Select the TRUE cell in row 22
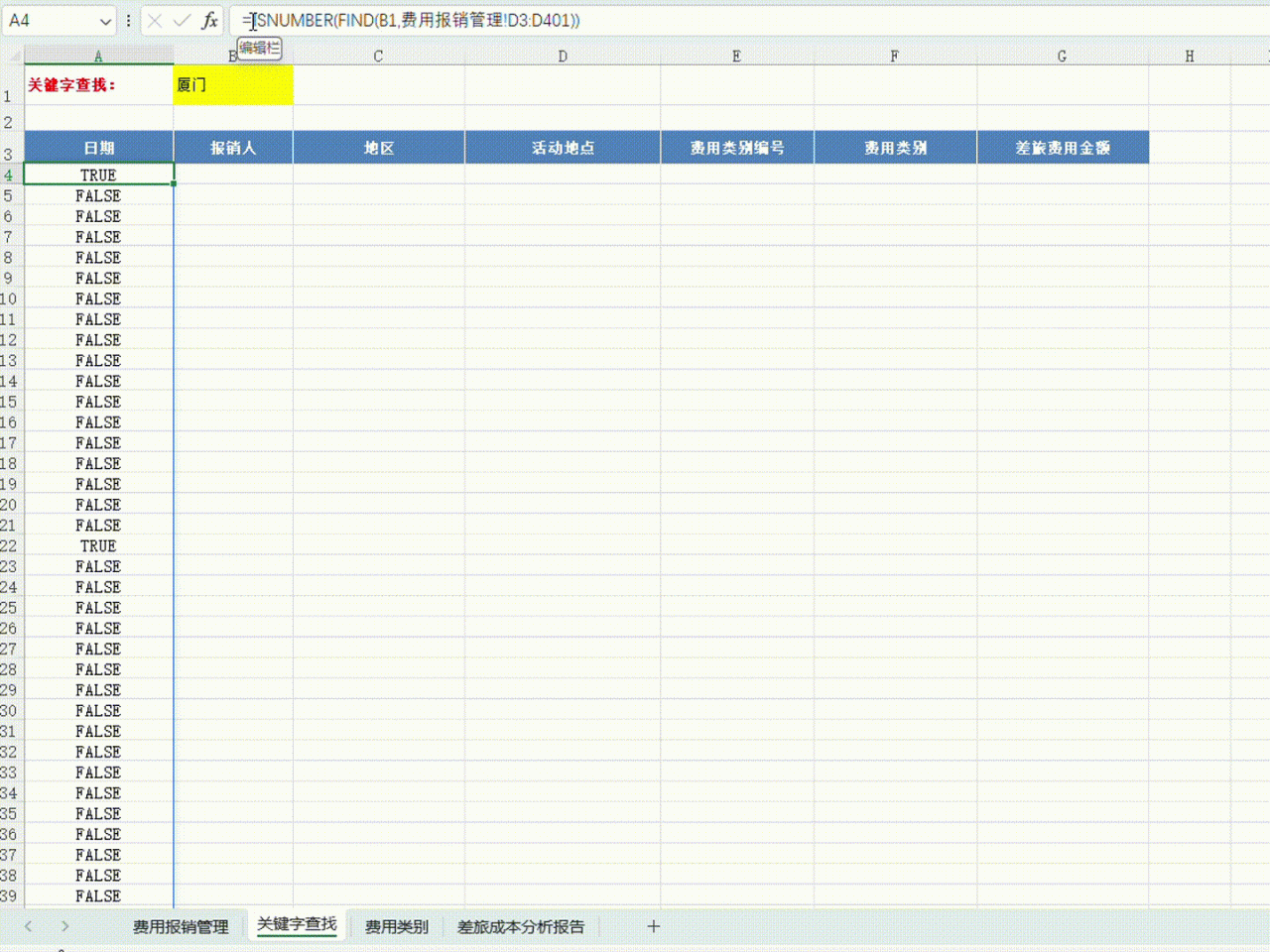 (x=98, y=545)
